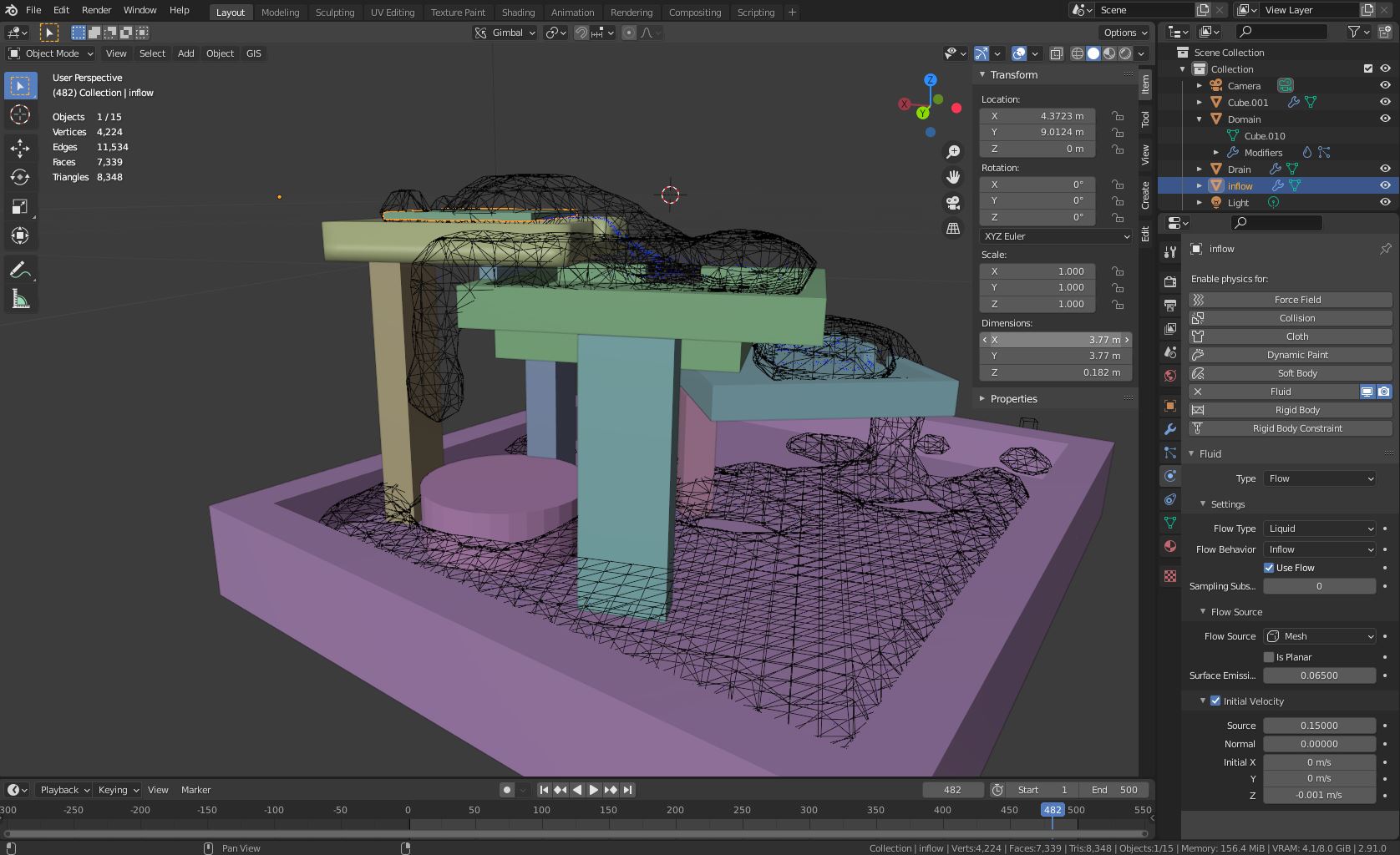Hide the Camera in outliner
Viewport: 1400px width, 855px height.
tap(1385, 85)
